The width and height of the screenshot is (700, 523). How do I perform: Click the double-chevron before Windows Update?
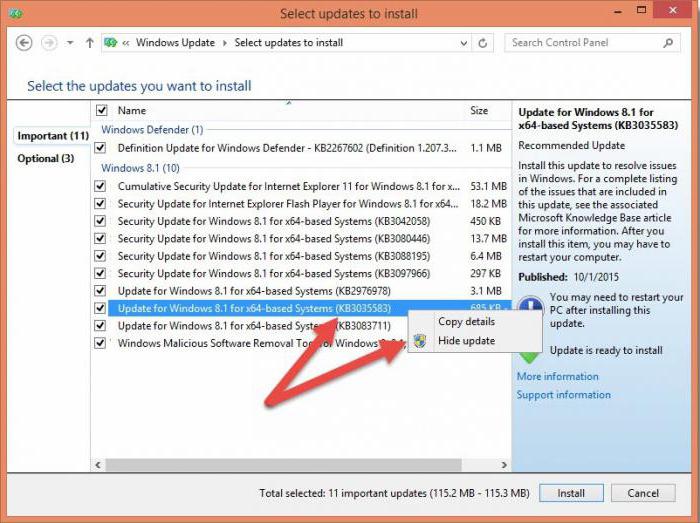coord(126,43)
